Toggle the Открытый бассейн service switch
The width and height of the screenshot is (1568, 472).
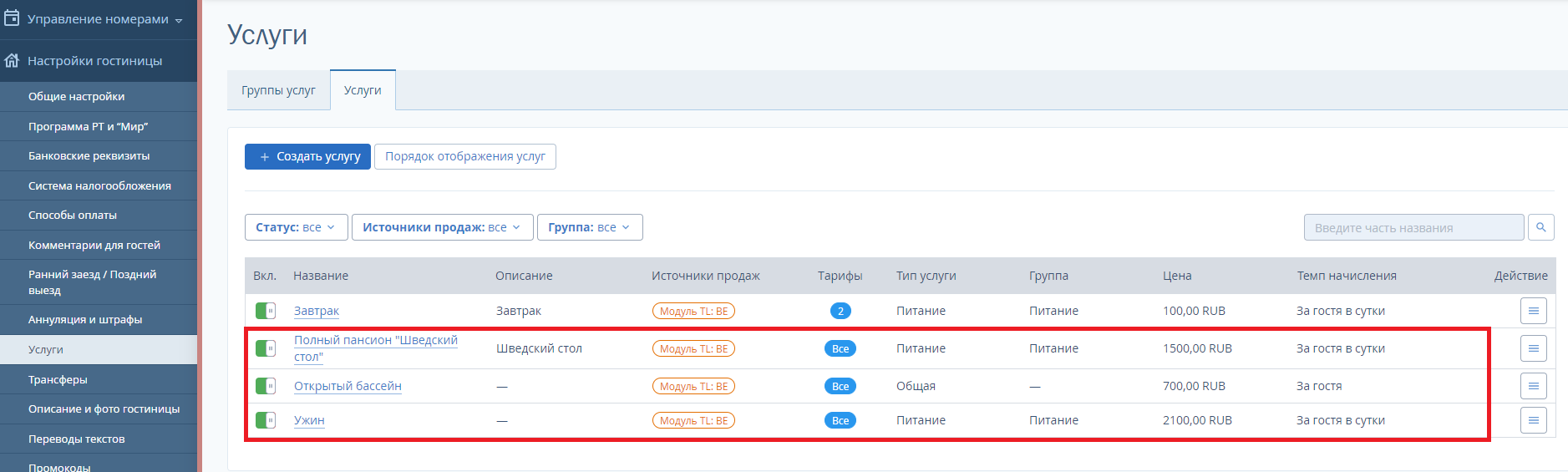266,386
